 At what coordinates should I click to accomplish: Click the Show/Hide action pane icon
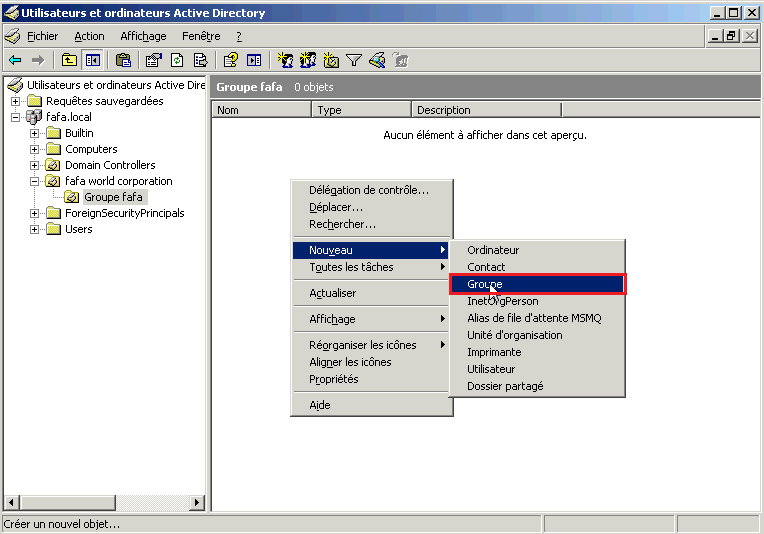254,60
